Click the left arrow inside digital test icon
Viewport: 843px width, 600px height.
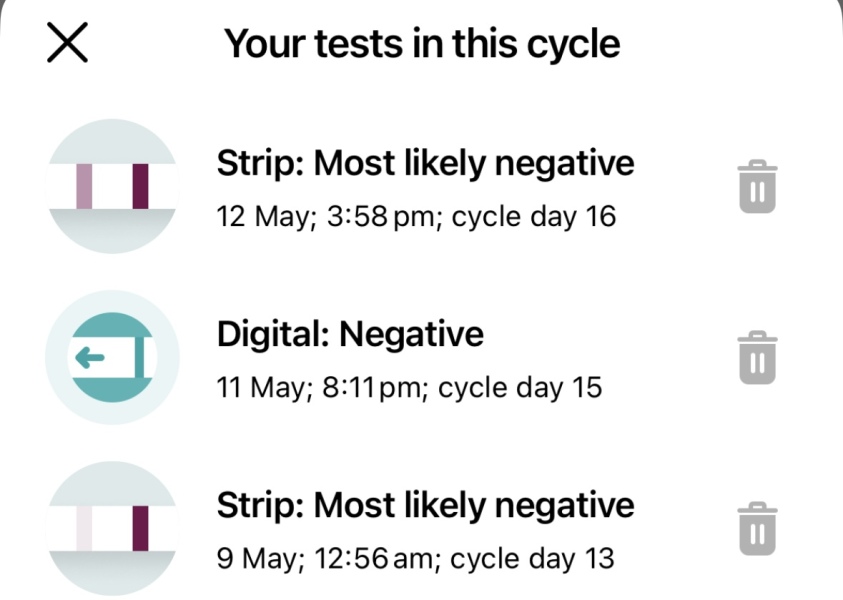pyautogui.click(x=91, y=359)
